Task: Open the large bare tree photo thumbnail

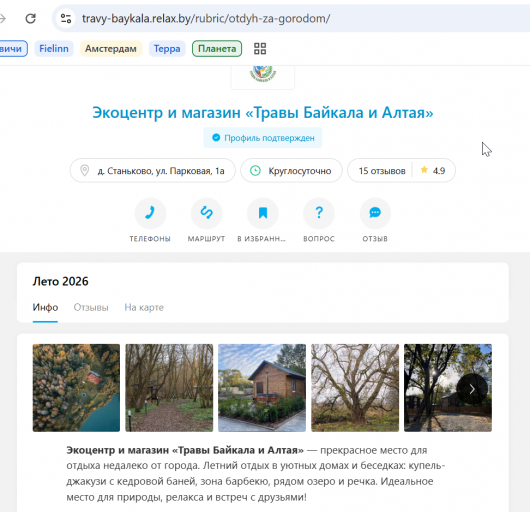Action: (355, 388)
